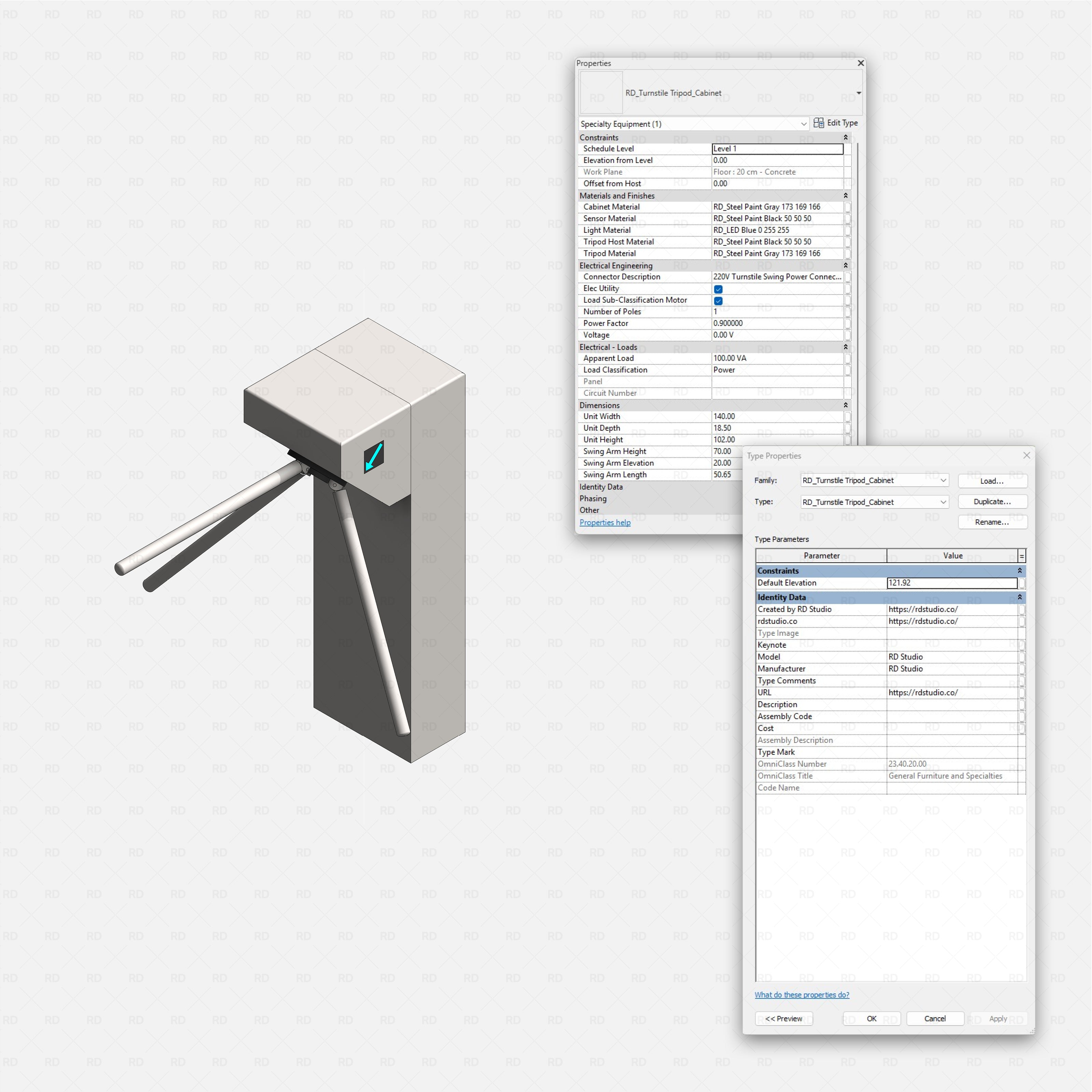Expand the Identity Data section in Properties
The height and width of the screenshot is (1092, 1092).
click(x=601, y=487)
